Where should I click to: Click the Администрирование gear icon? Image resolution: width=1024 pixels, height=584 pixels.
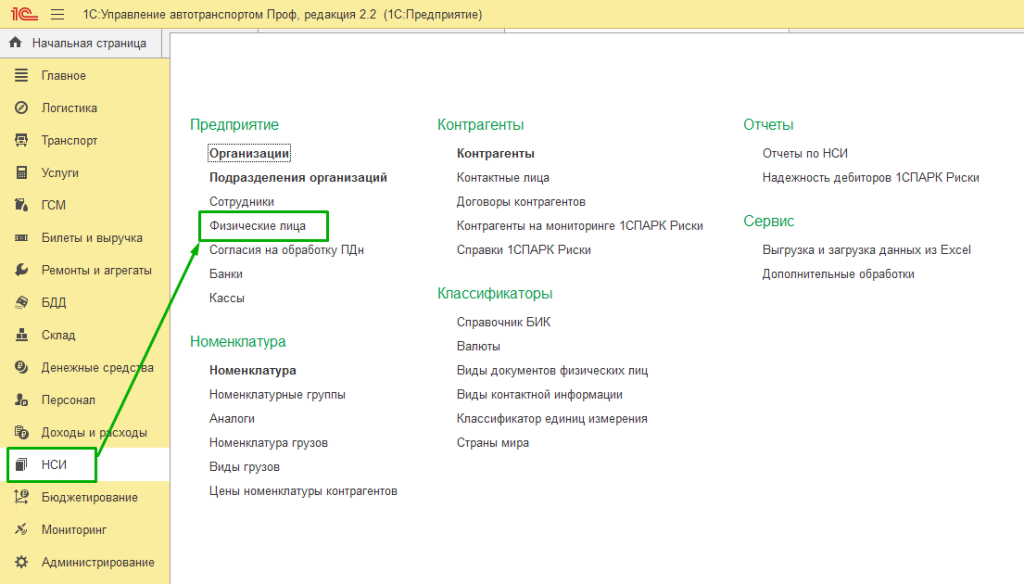tap(21, 562)
